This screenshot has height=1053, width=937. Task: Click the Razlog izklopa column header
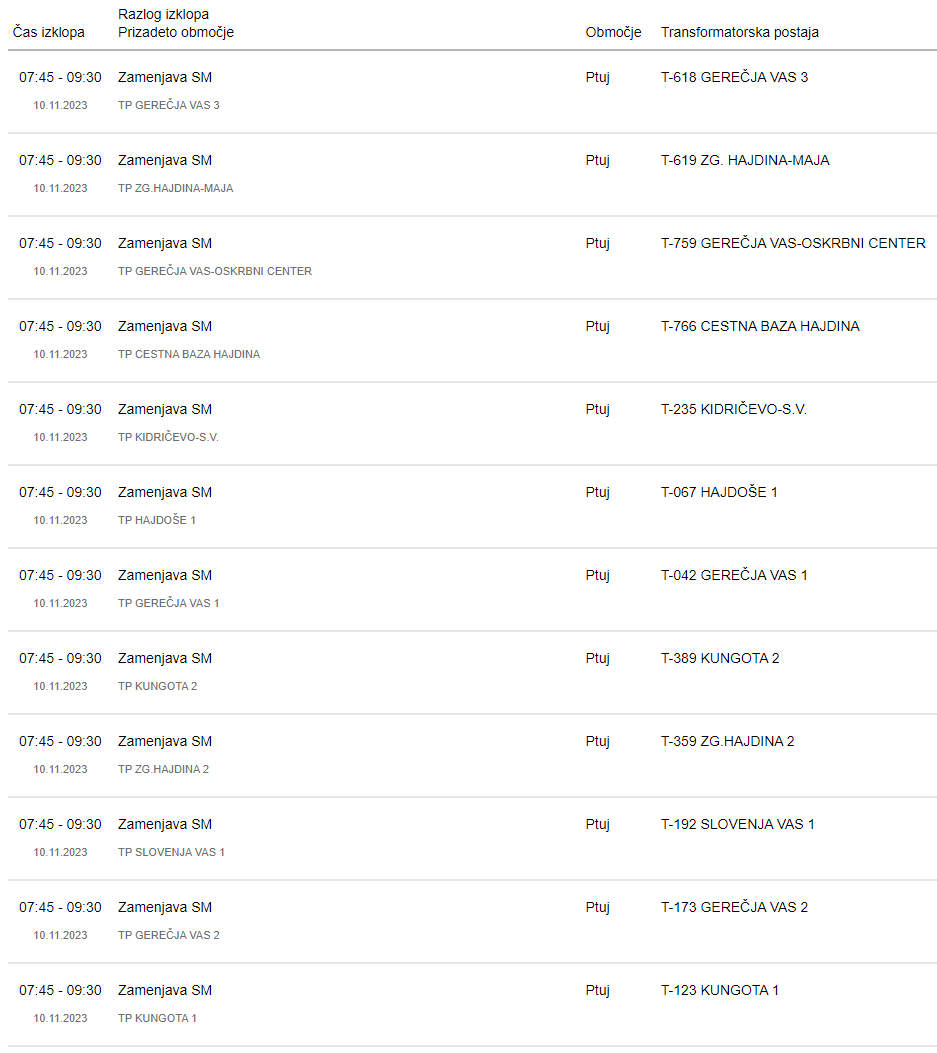[163, 14]
